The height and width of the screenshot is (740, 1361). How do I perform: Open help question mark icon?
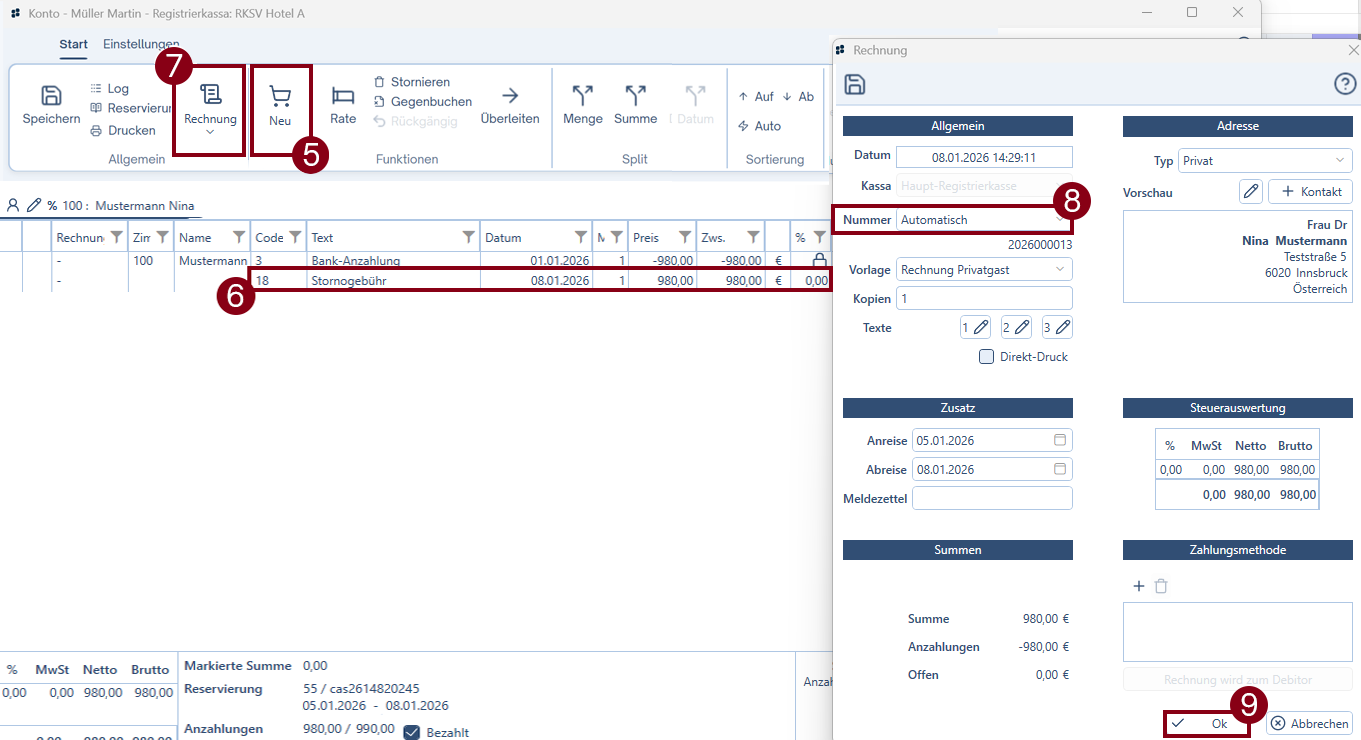click(x=1345, y=85)
